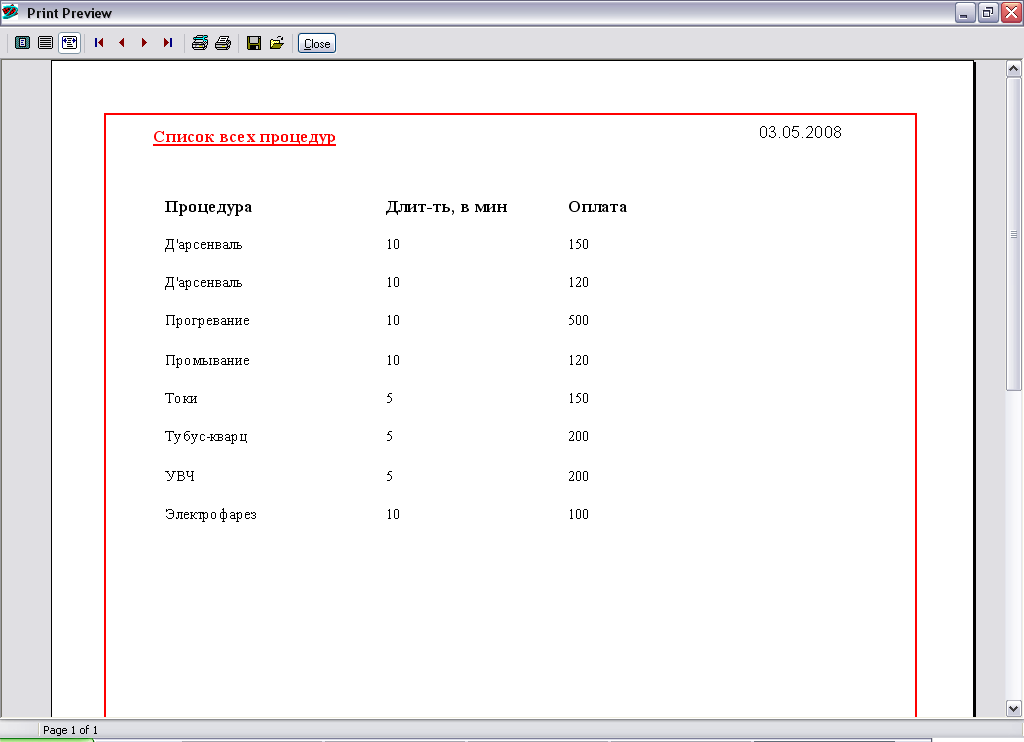Click payment 200 in УВЧ row
1024x742 pixels.
579,476
